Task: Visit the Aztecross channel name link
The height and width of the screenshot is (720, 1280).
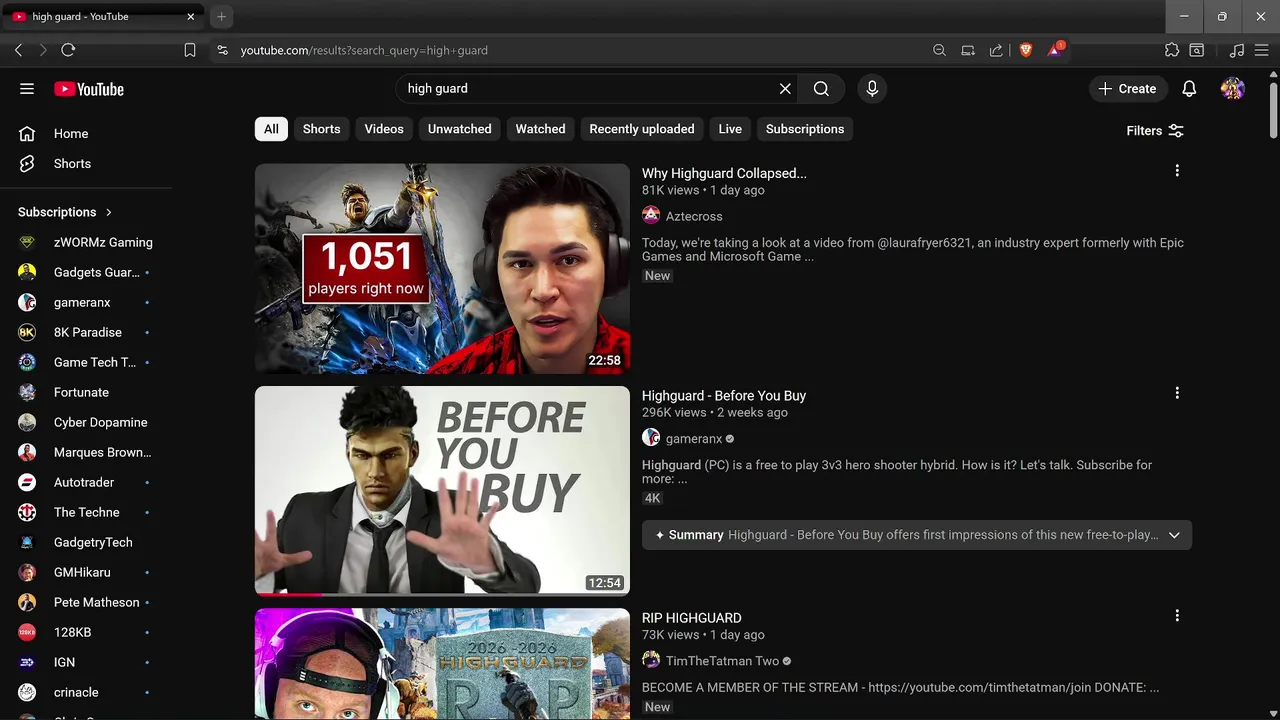Action: click(x=694, y=216)
